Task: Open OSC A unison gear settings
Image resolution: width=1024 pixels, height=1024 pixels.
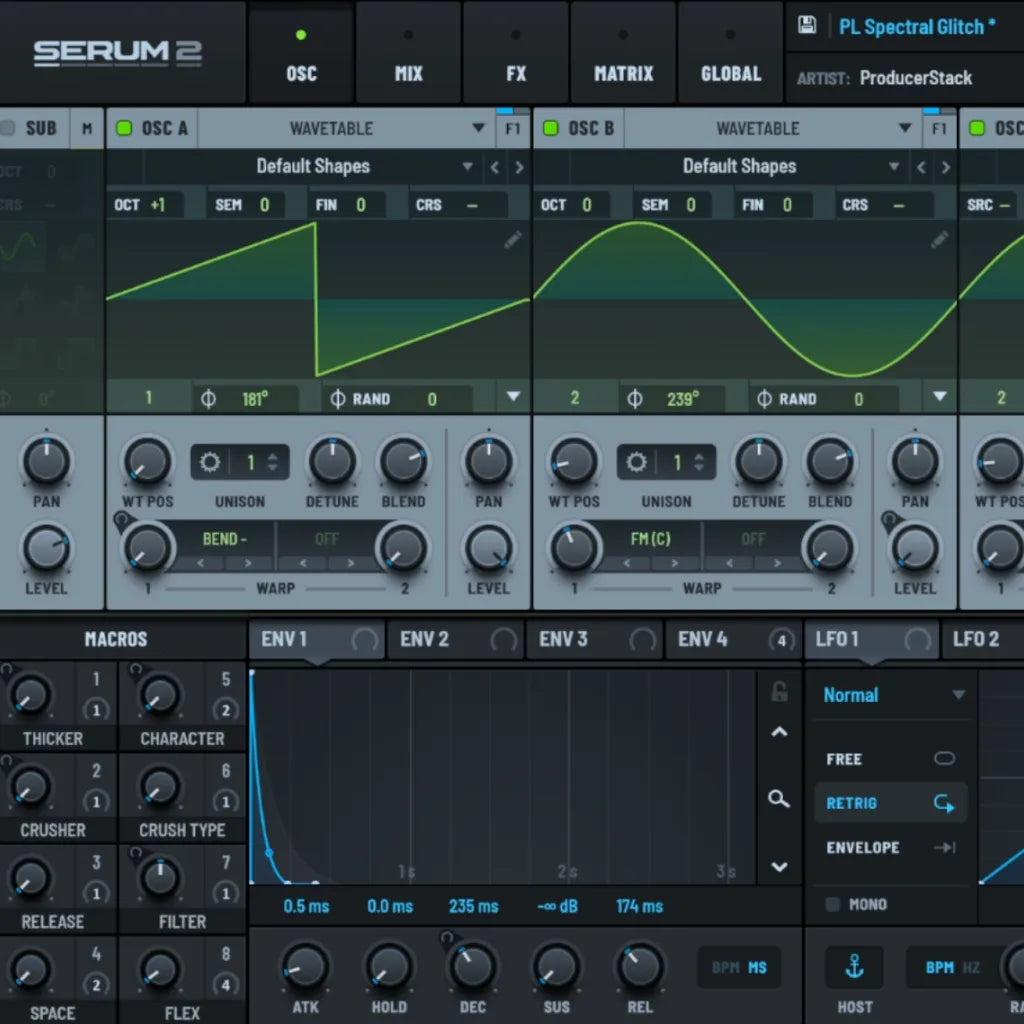Action: tap(210, 462)
